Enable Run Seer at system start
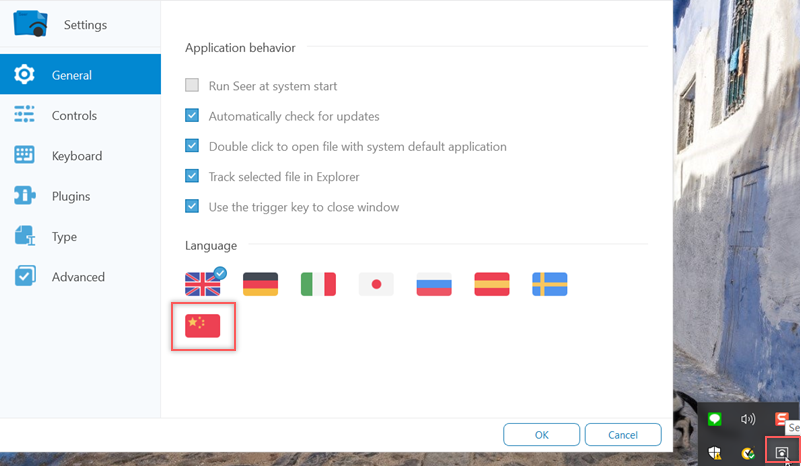Viewport: 801px width, 466px height. [x=192, y=85]
